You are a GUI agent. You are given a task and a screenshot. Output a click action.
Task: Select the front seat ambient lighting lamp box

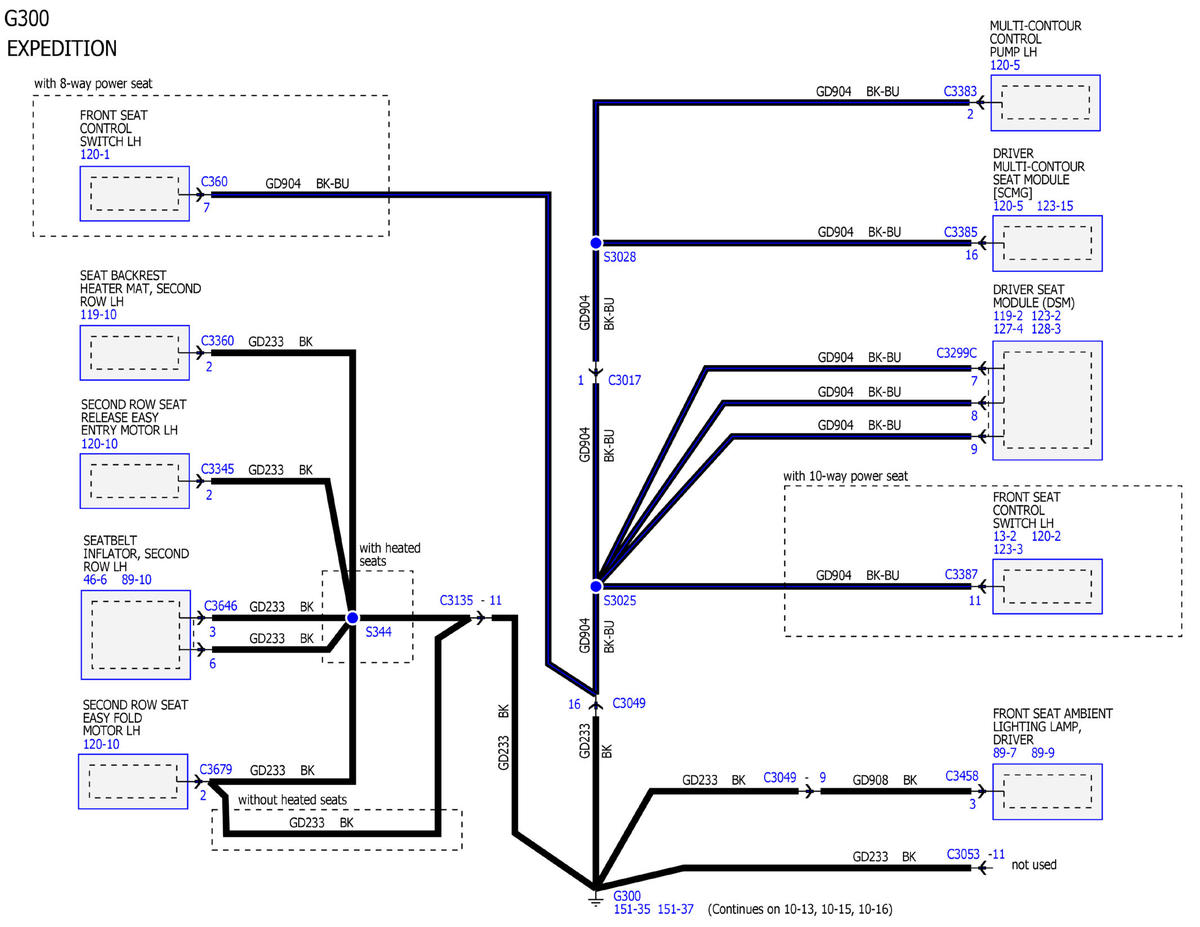click(1047, 792)
